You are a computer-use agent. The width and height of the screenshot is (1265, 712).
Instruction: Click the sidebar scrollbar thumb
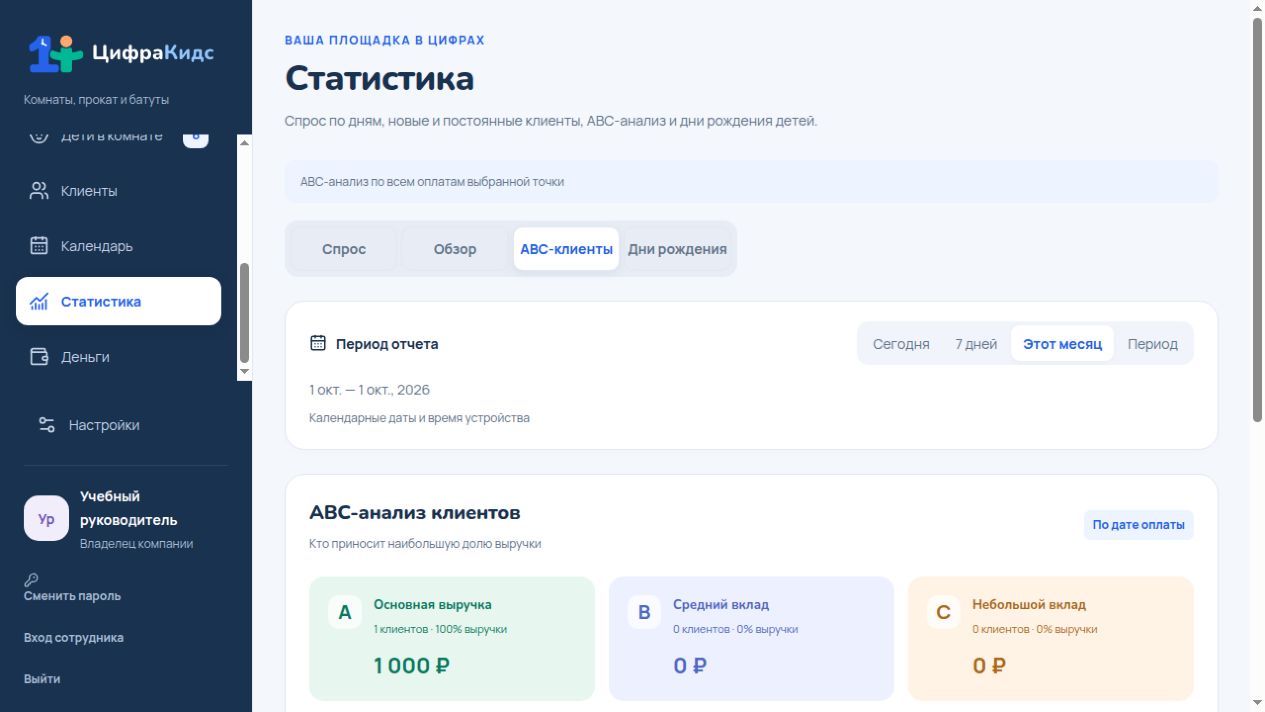click(245, 312)
